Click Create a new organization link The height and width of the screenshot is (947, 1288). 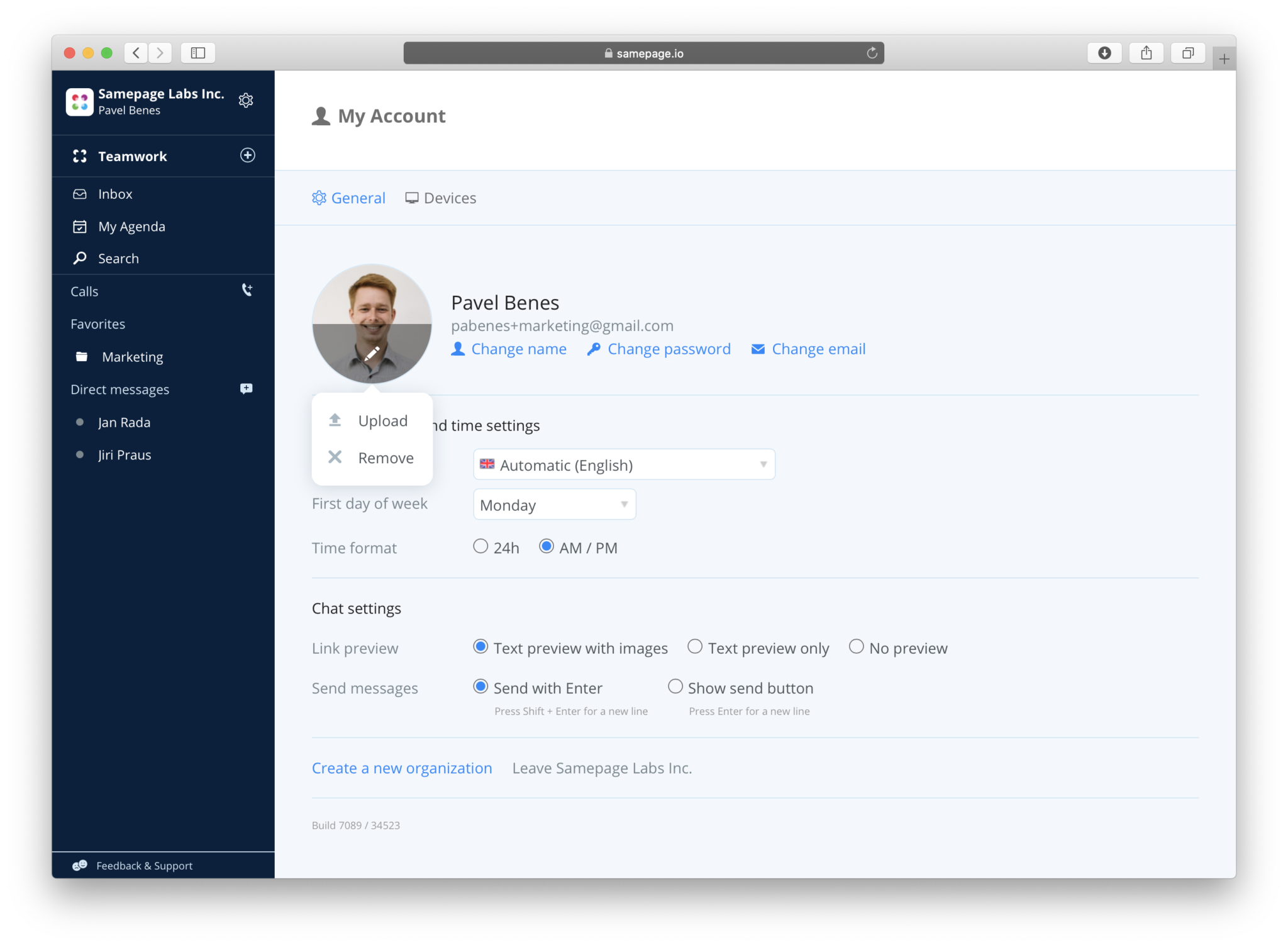coord(401,767)
